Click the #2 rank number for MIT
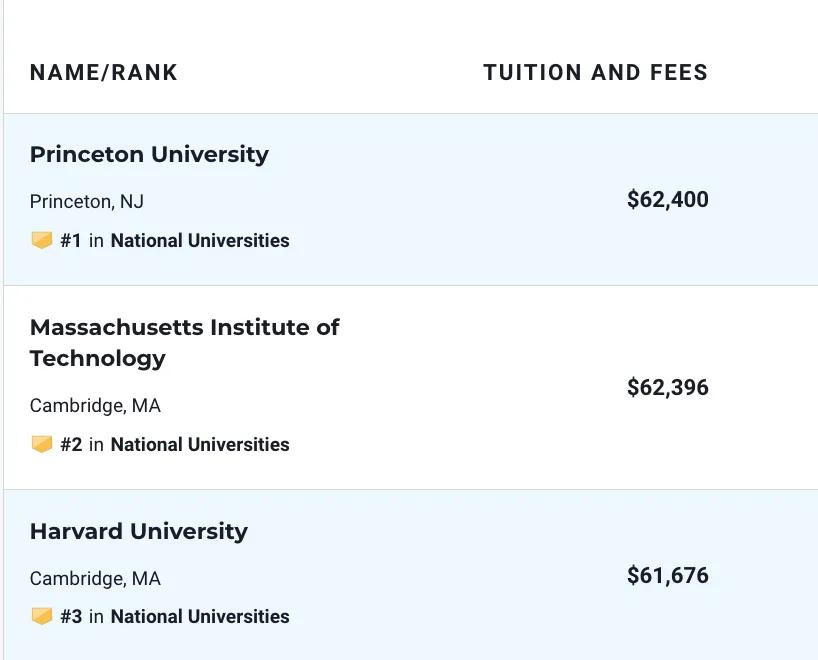 click(x=71, y=445)
